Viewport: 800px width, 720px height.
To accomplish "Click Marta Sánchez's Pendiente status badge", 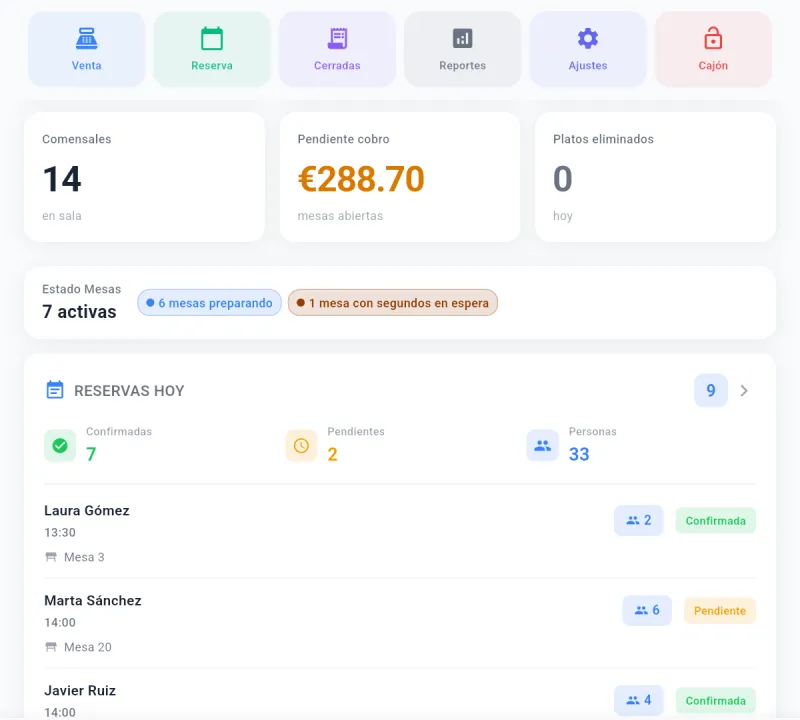I will [720, 610].
